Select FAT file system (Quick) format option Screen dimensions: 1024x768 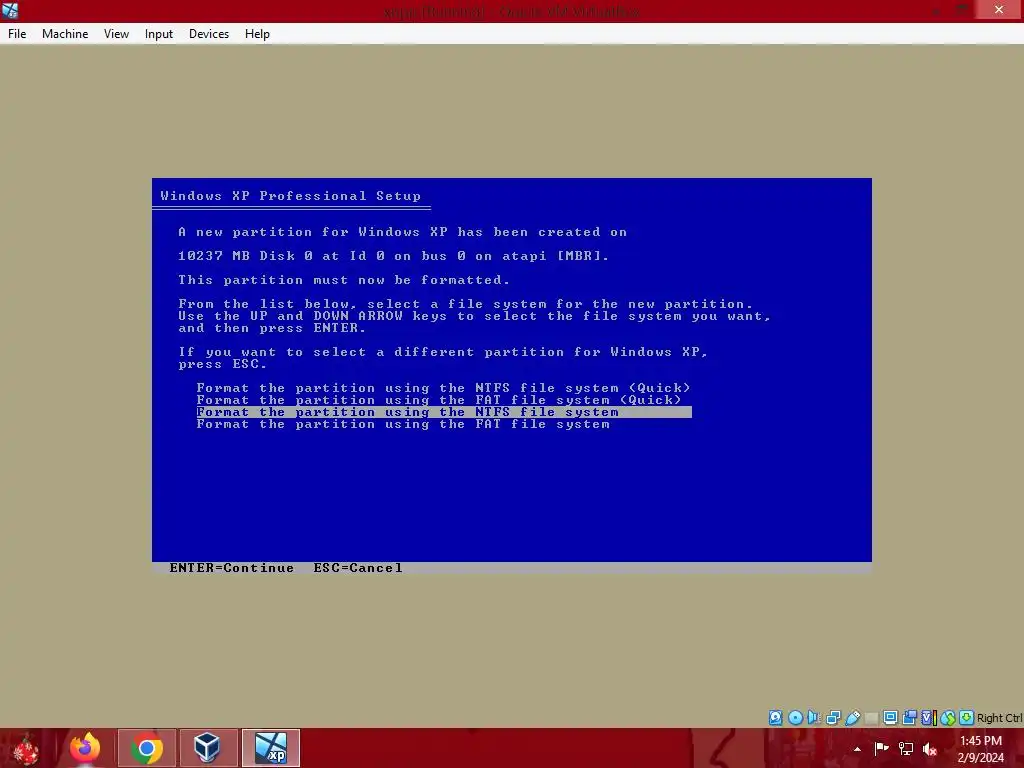[x=439, y=400]
